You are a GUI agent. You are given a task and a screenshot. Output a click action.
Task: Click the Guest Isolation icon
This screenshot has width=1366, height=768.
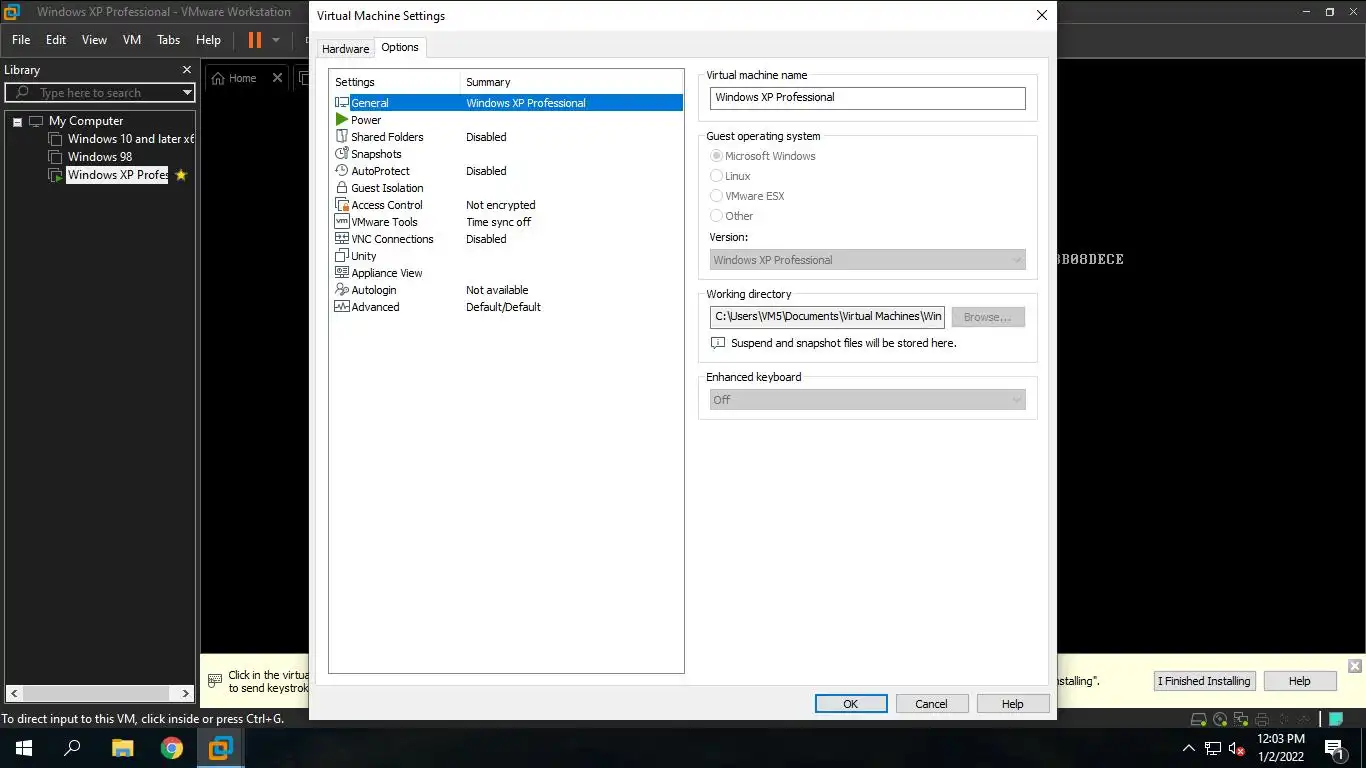coord(342,188)
